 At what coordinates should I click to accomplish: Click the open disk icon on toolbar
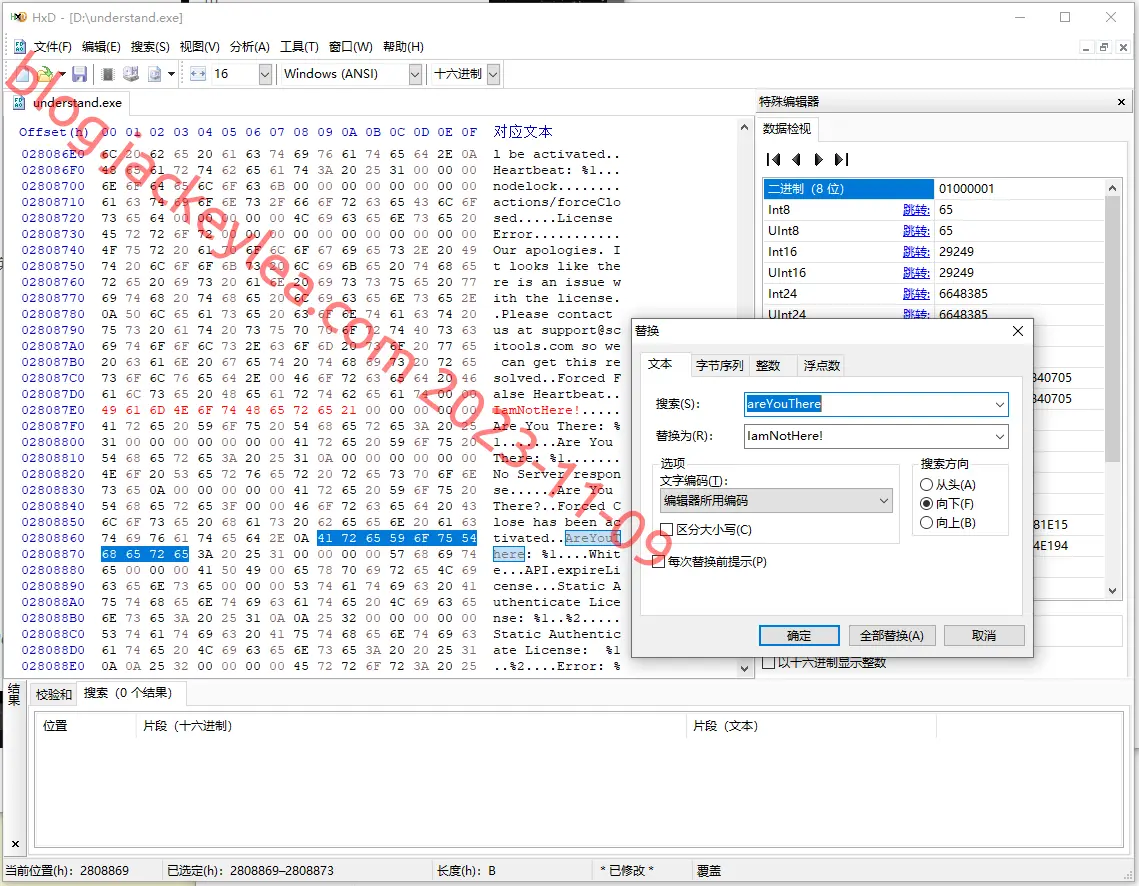(x=129, y=74)
